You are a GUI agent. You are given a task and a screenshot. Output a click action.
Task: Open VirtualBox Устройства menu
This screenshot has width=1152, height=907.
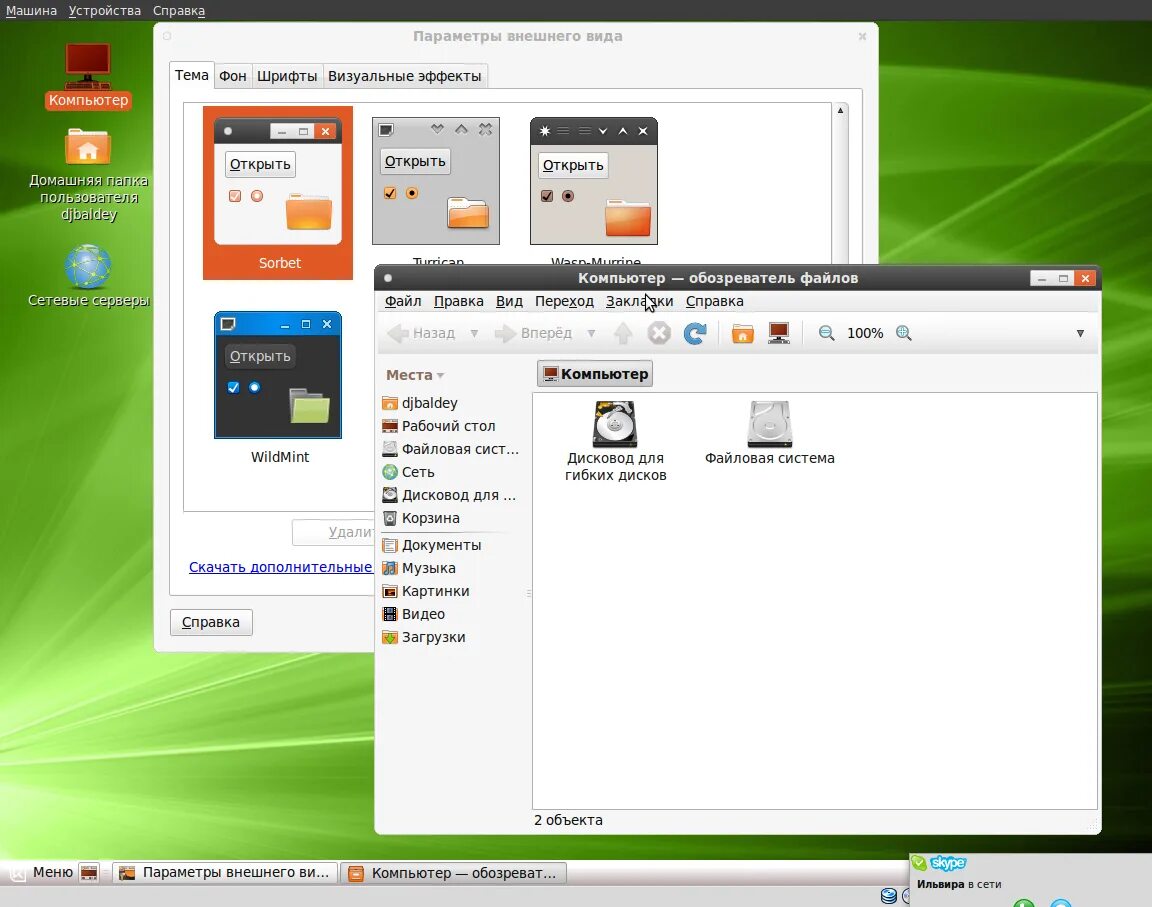tap(104, 10)
